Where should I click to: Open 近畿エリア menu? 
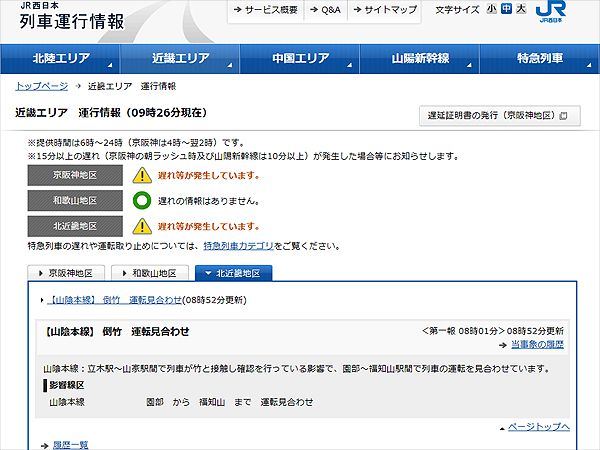(x=180, y=59)
